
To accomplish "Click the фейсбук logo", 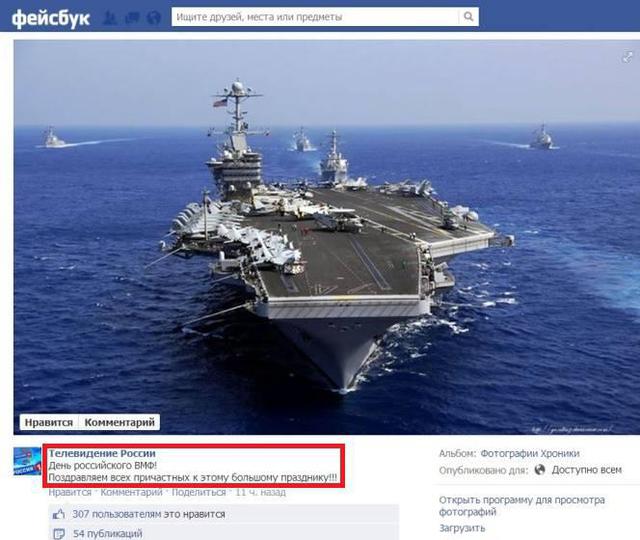I will 51,18.
